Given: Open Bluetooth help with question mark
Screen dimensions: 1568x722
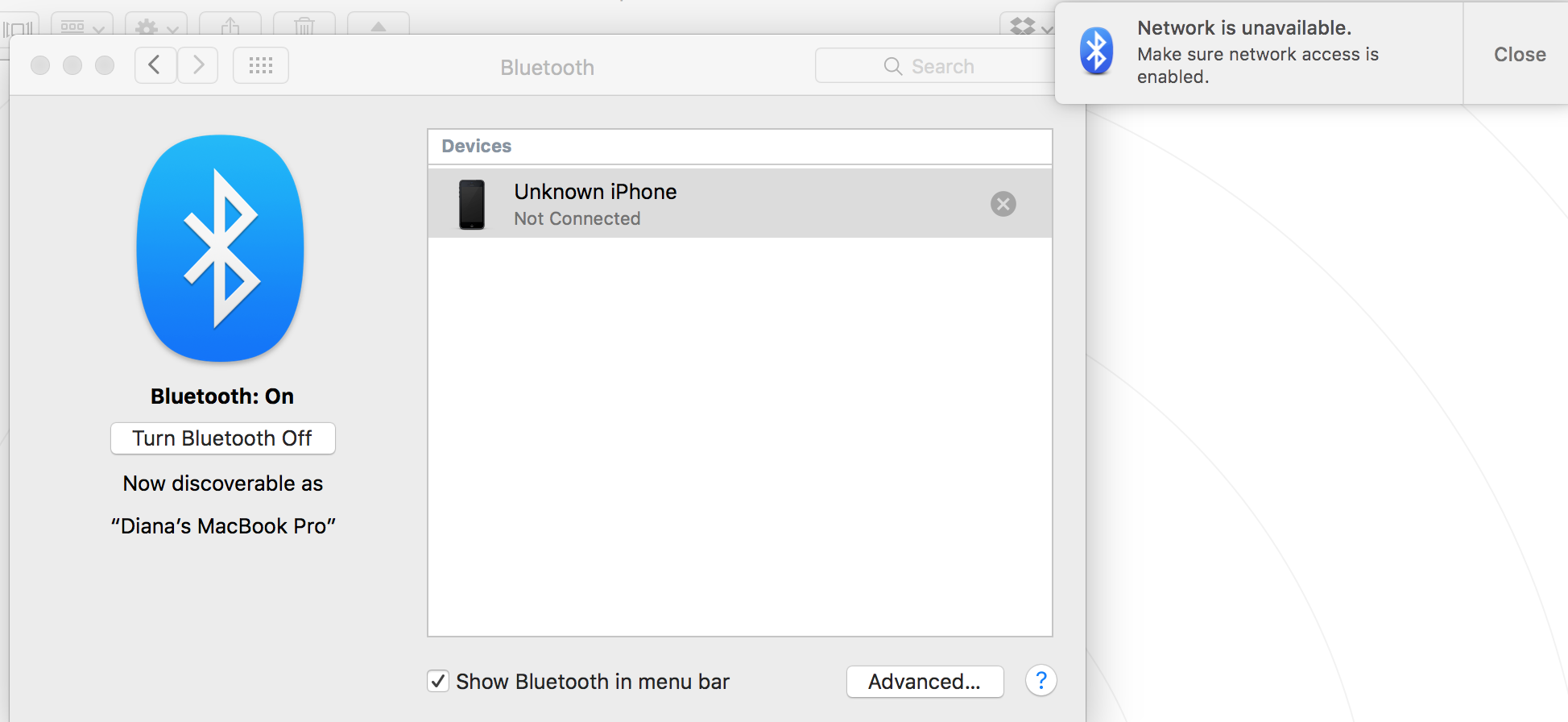Looking at the screenshot, I should pyautogui.click(x=1041, y=681).
